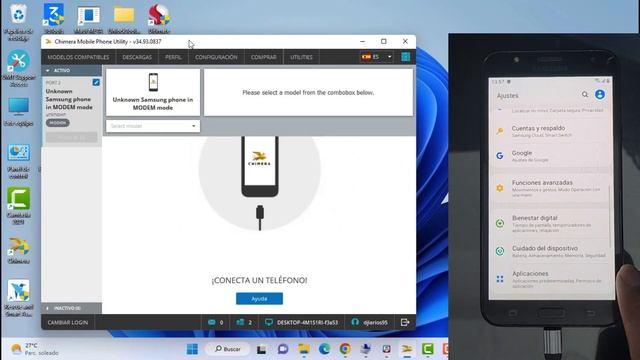This screenshot has width=640, height=360.
Task: Tap Funciones avanzadas on the phone
Action: (x=551, y=188)
